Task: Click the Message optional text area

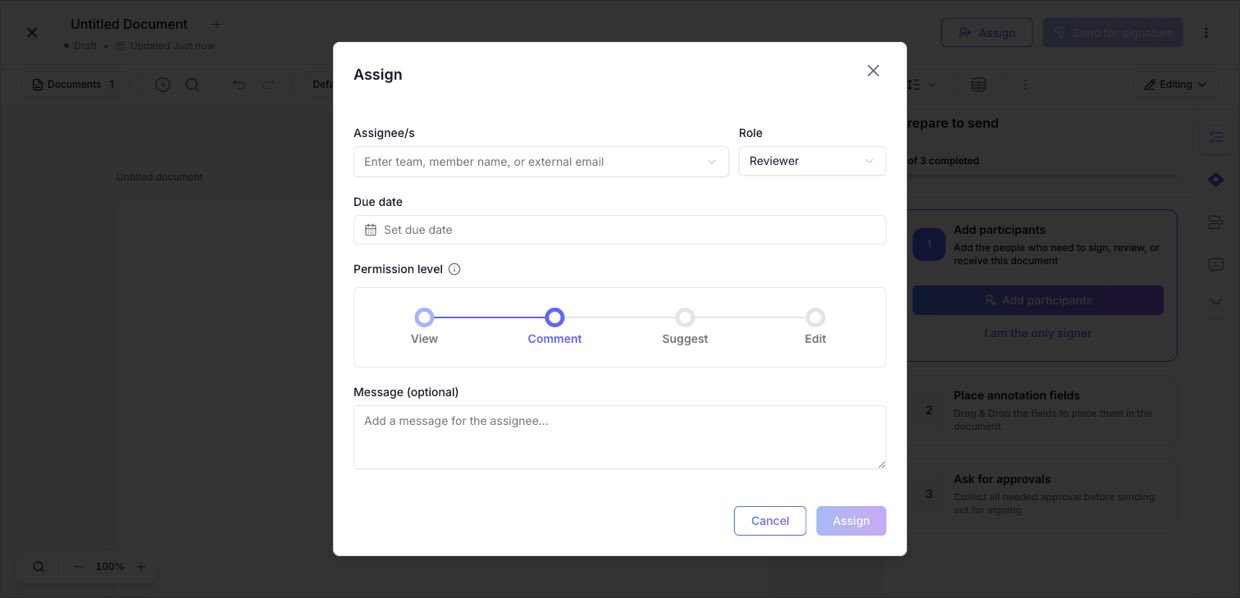Action: point(620,437)
